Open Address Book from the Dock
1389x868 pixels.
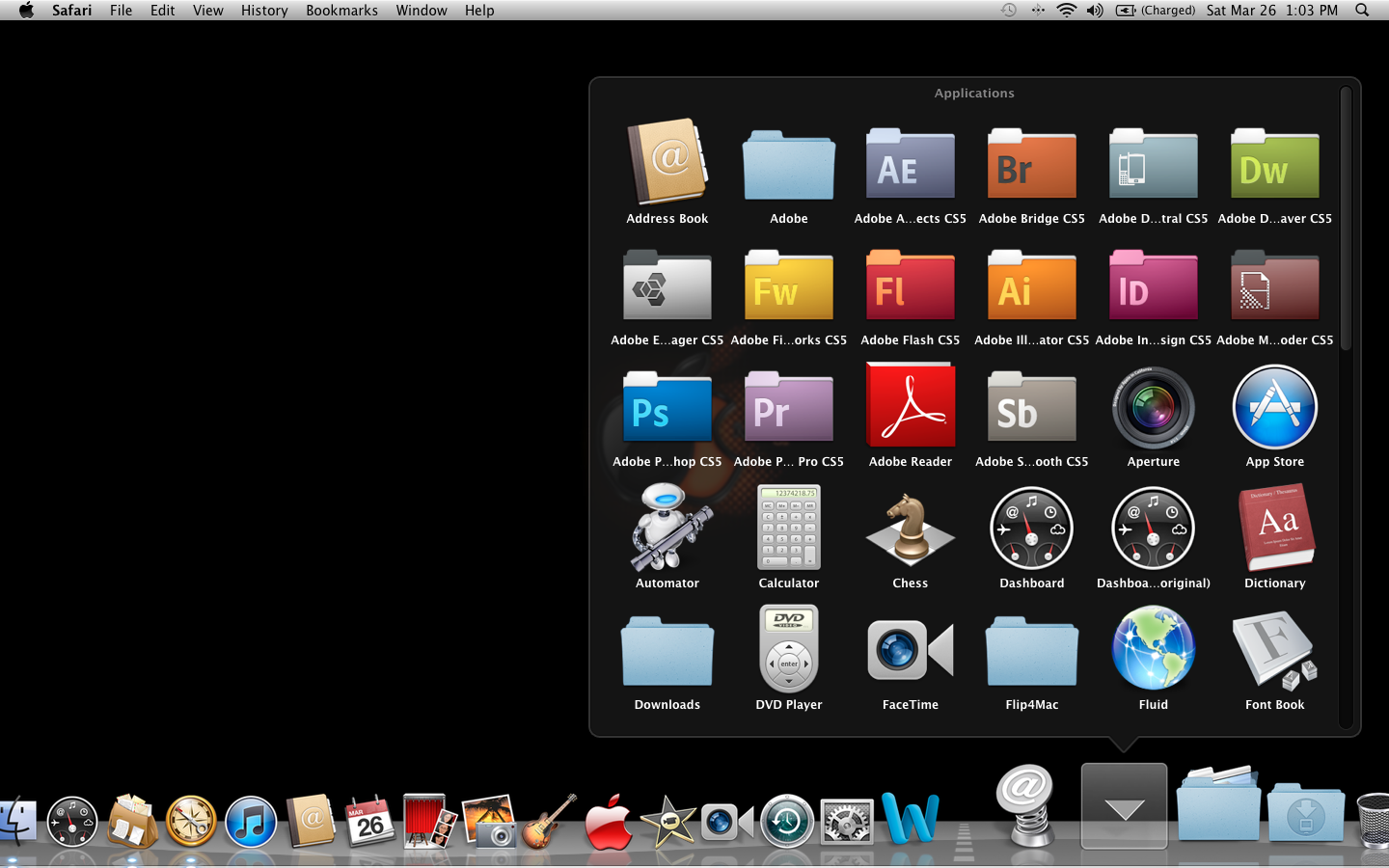[x=311, y=821]
